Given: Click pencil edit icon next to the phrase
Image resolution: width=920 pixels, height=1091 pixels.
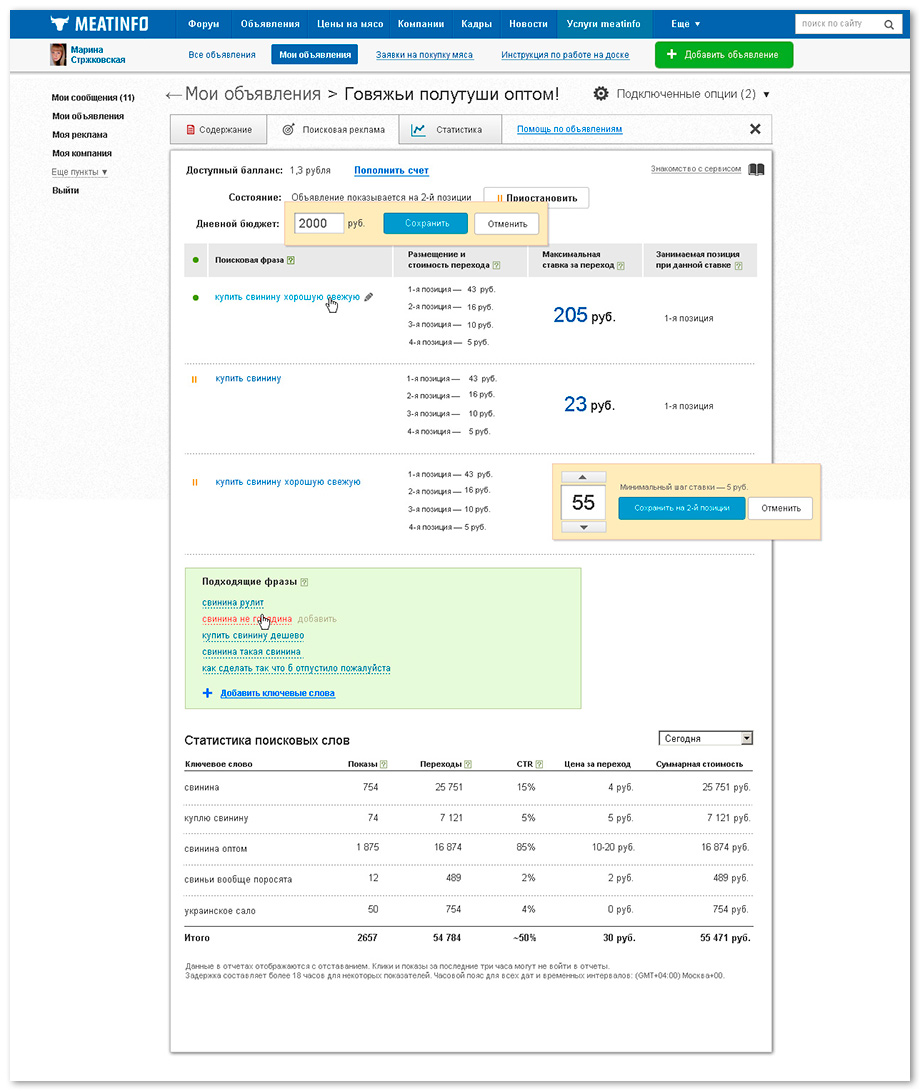Looking at the screenshot, I should (369, 297).
